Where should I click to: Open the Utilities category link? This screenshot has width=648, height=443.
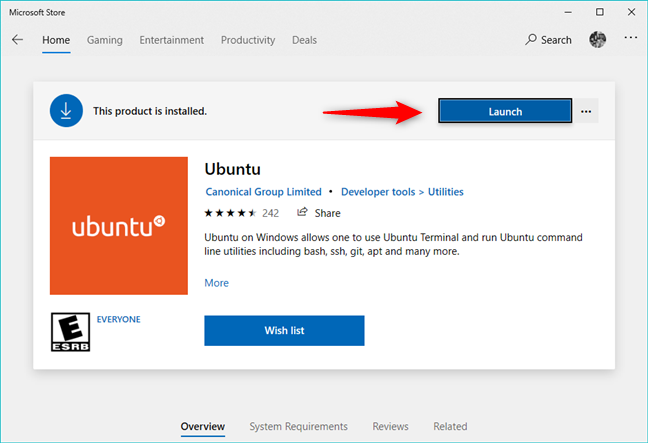(x=446, y=192)
